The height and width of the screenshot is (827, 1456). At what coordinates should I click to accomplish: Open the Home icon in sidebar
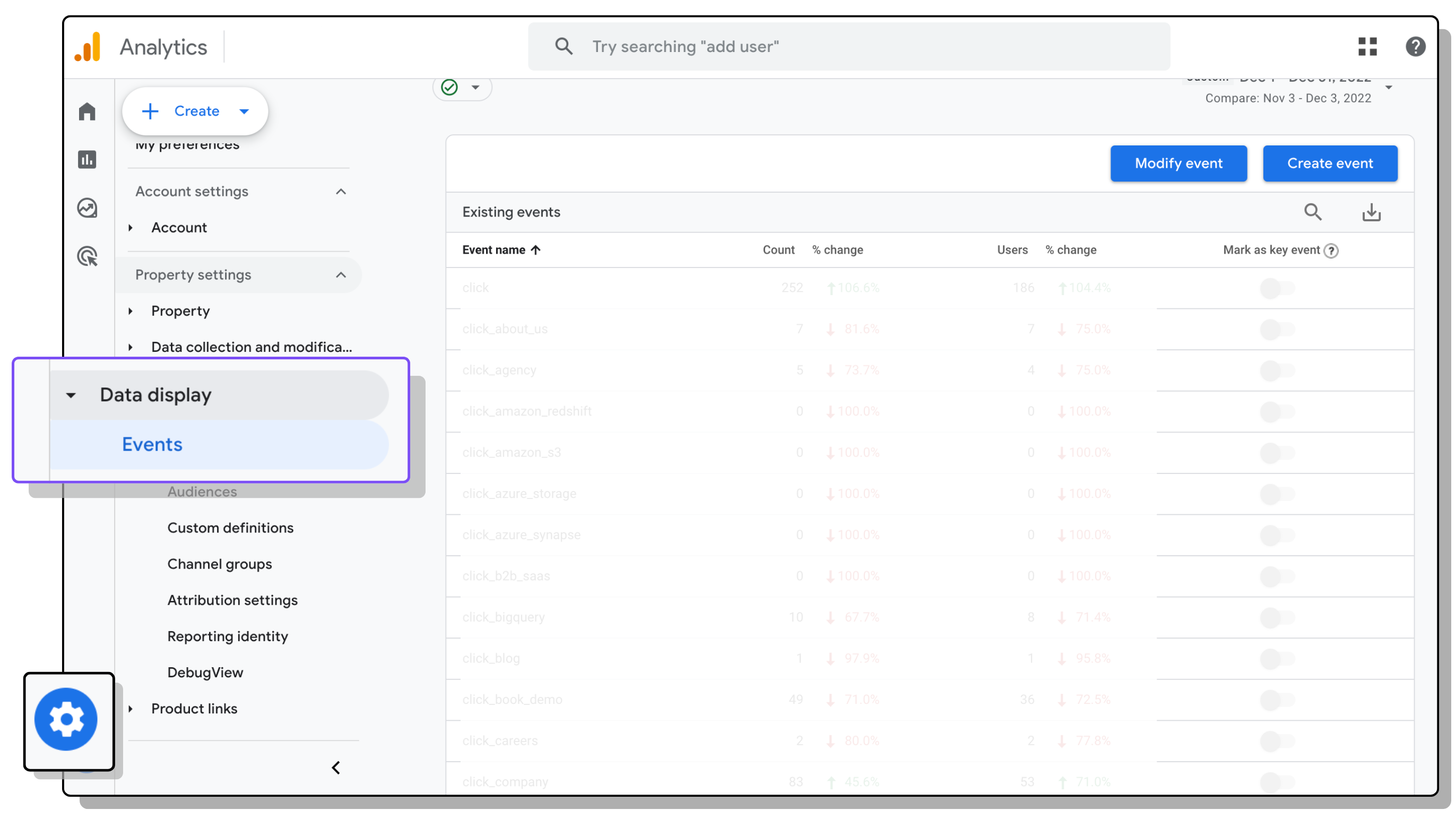point(87,111)
